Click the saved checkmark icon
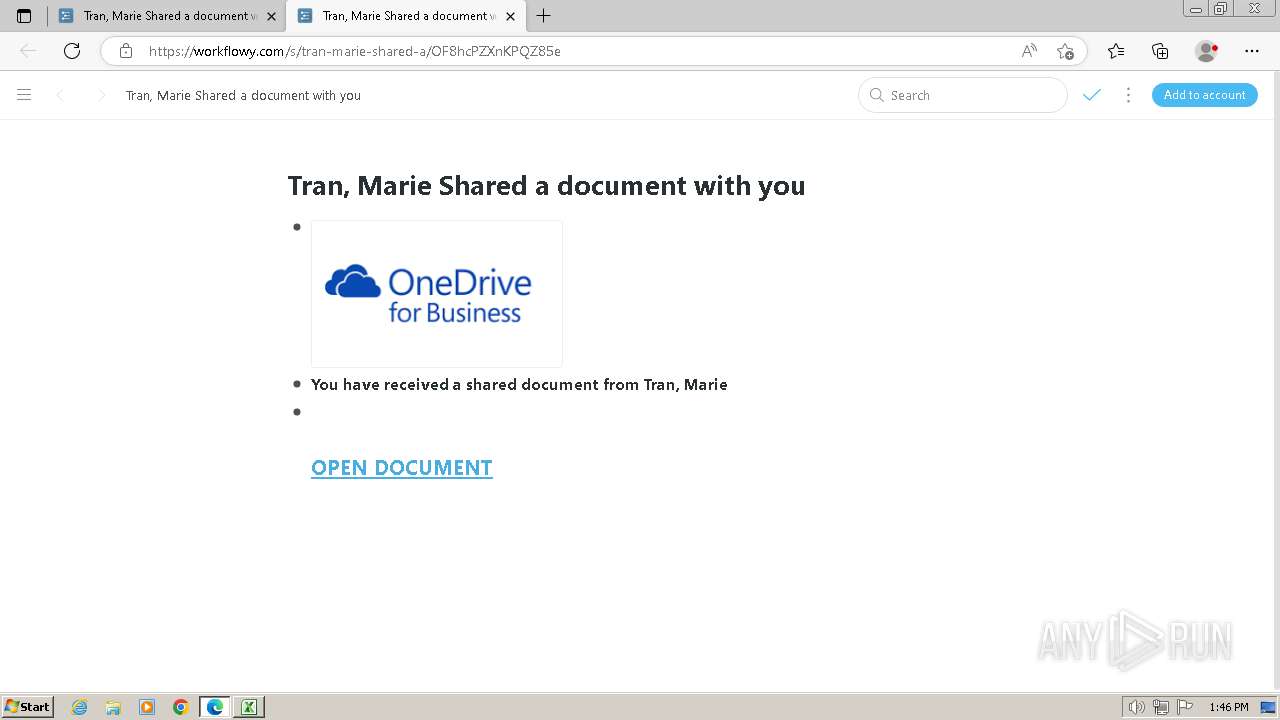 pyautogui.click(x=1091, y=95)
